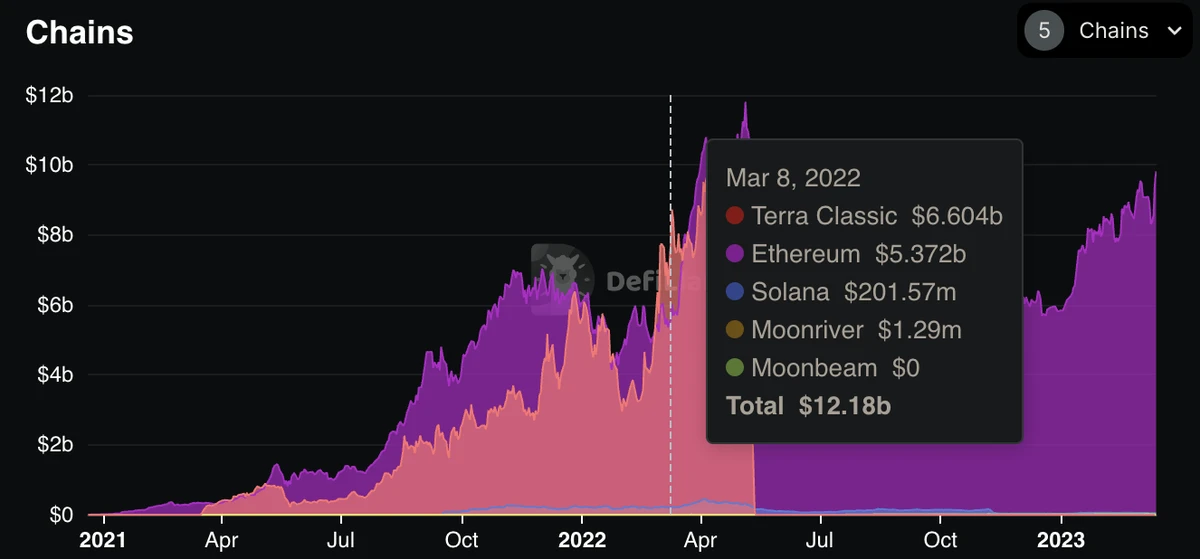Click the blue Solana legend dot
1200x559 pixels.
pyautogui.click(x=735, y=292)
